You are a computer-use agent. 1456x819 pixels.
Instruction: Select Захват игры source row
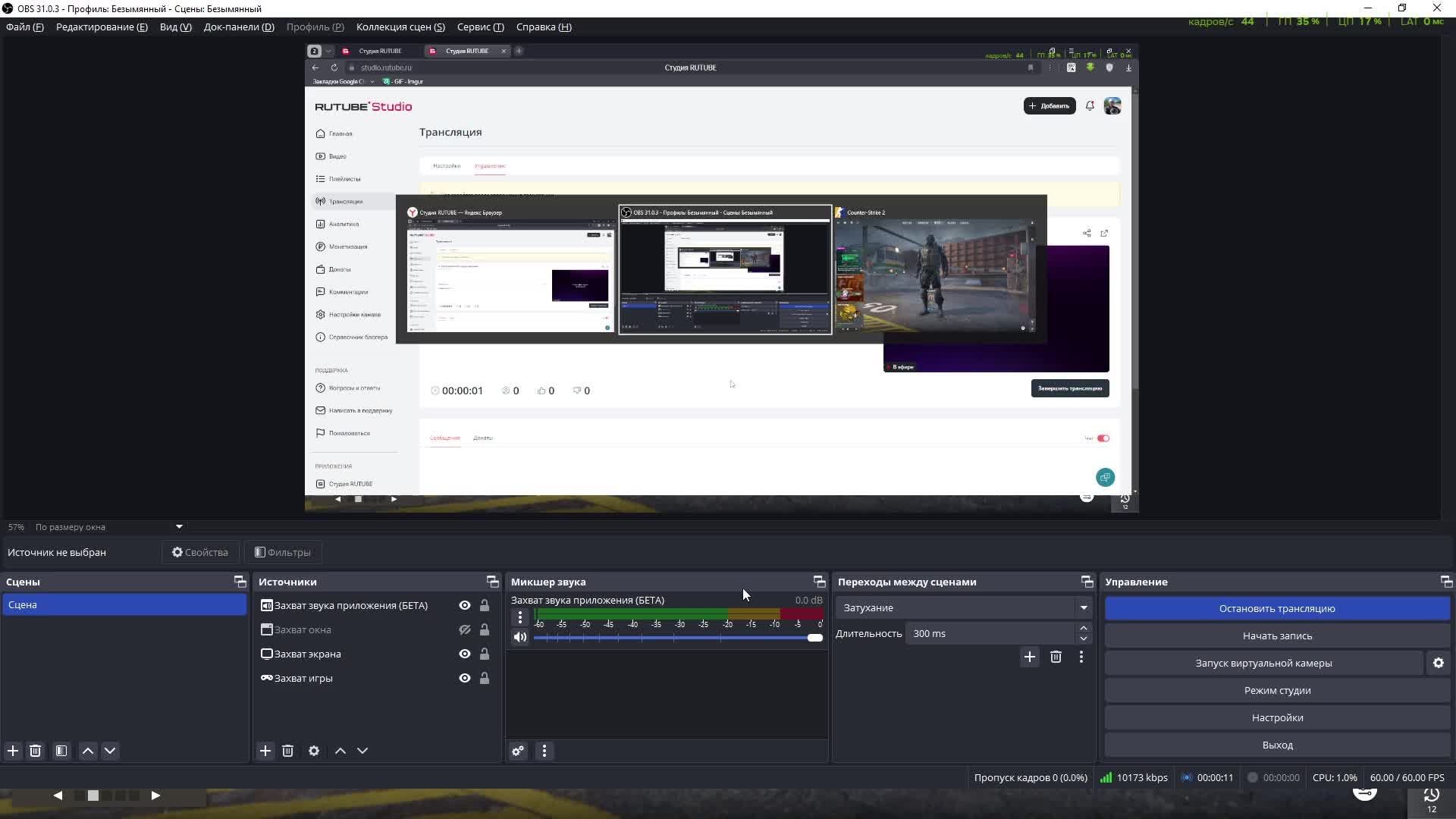(376, 678)
